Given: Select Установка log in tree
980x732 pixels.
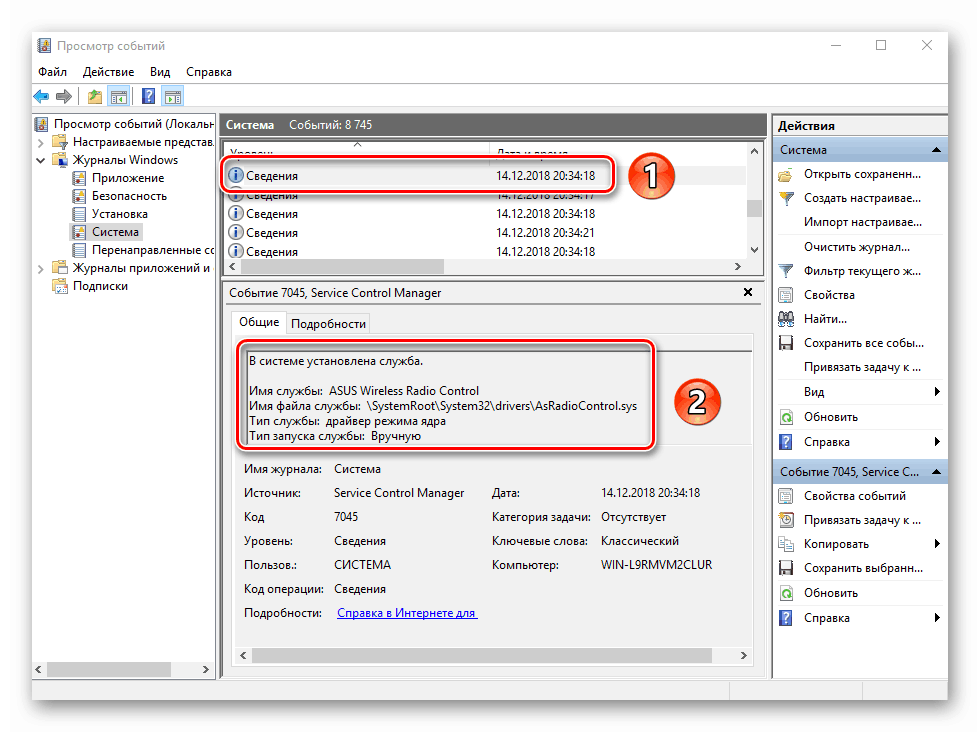Looking at the screenshot, I should 119,214.
